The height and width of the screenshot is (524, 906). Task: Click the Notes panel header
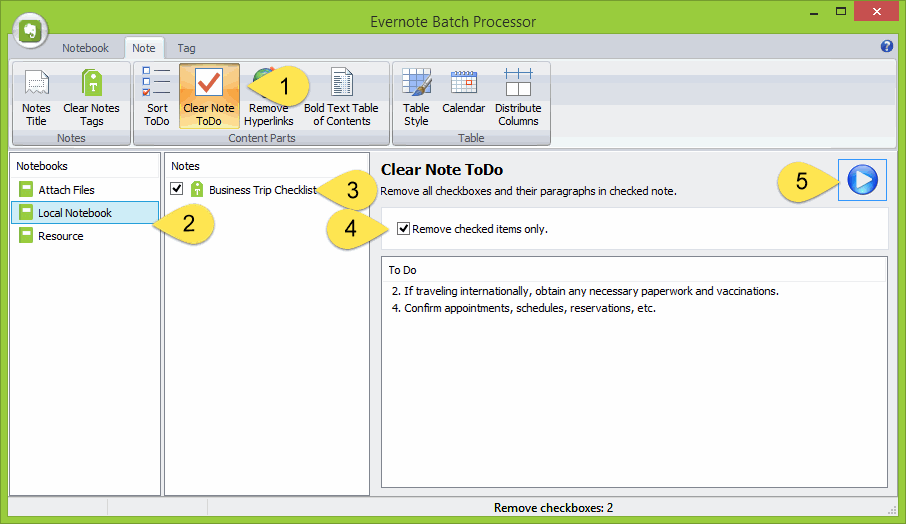(266, 166)
